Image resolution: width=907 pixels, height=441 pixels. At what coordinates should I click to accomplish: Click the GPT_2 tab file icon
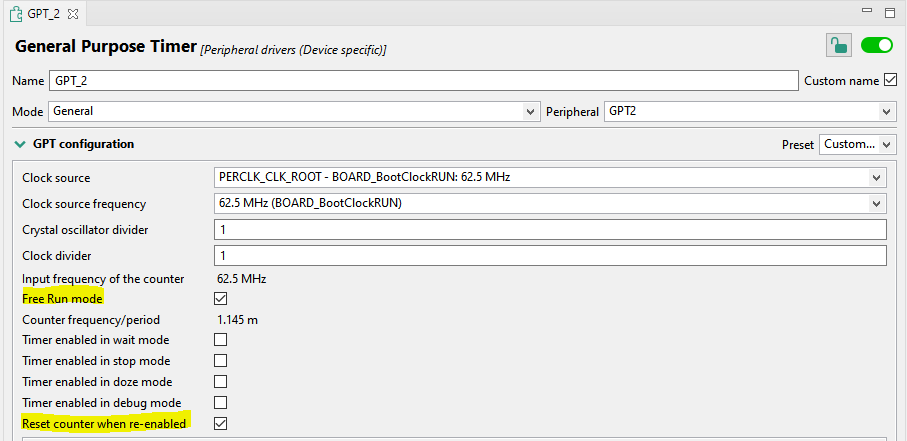pyautogui.click(x=15, y=13)
